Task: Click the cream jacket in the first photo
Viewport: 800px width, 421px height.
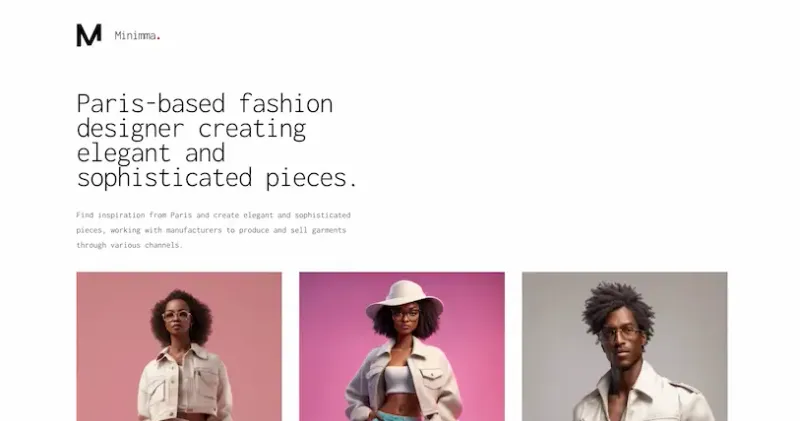Action: click(x=185, y=384)
